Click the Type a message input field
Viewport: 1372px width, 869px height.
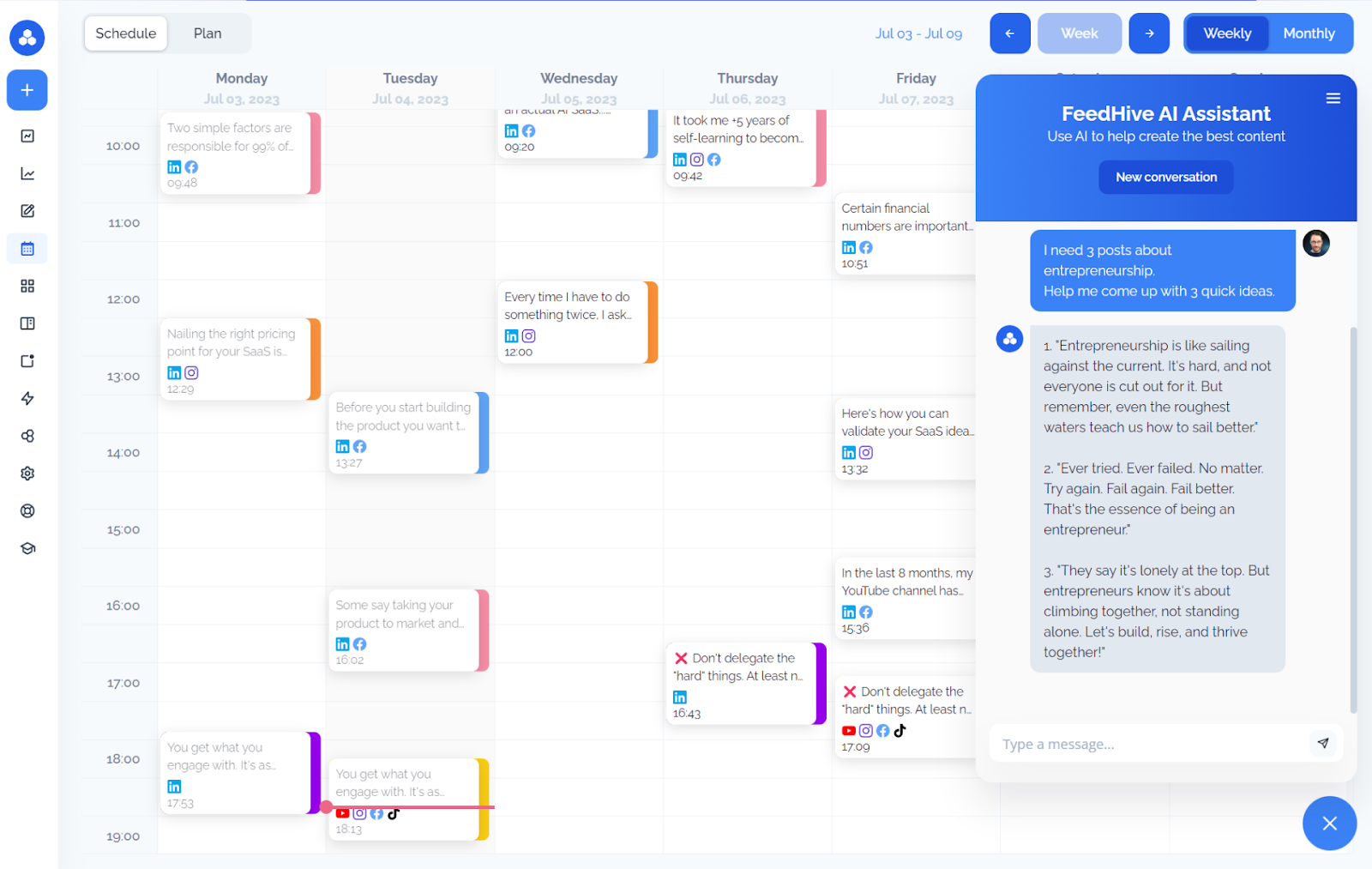1140,743
